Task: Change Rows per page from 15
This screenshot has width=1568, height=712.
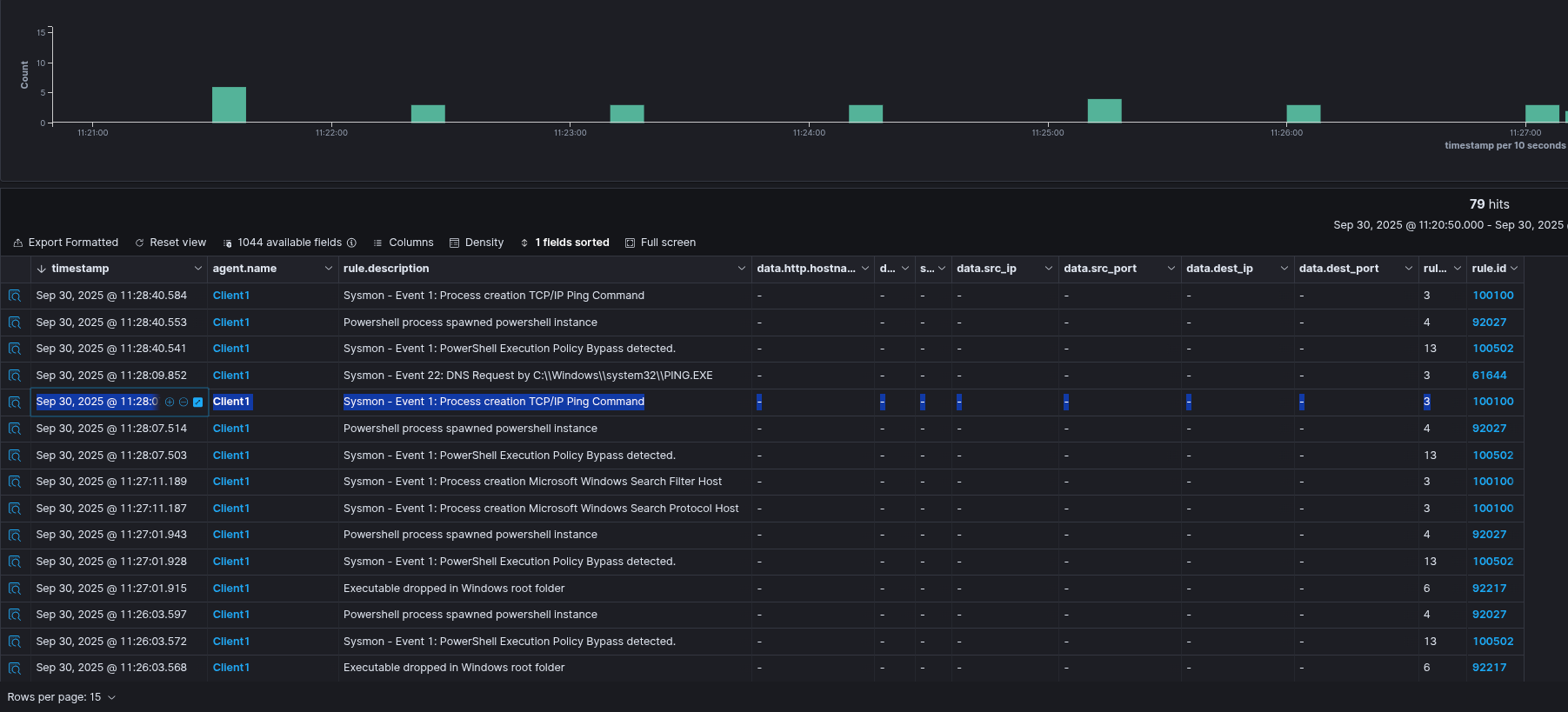Action: 62,697
